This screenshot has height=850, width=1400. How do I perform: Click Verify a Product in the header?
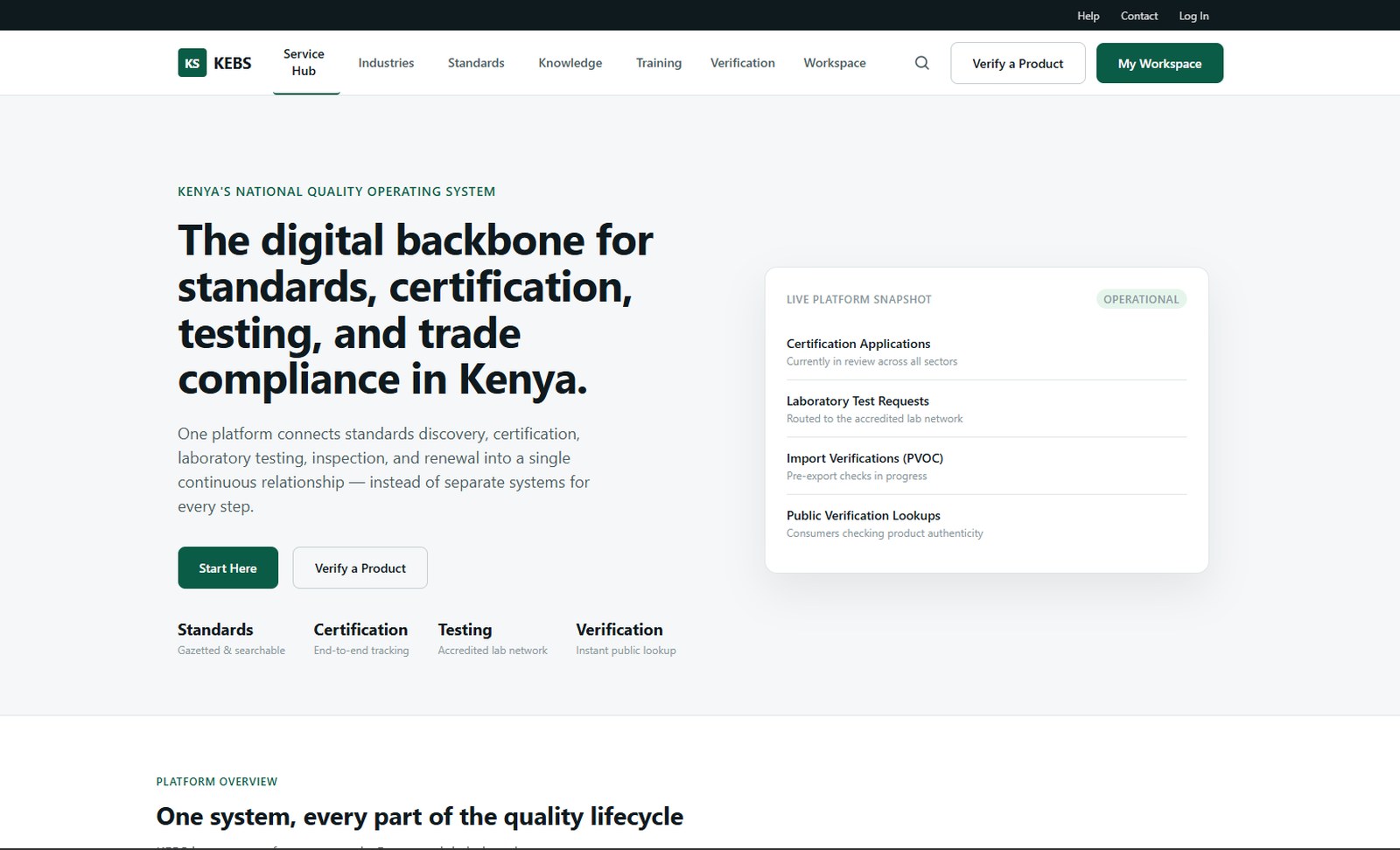pyautogui.click(x=1018, y=63)
